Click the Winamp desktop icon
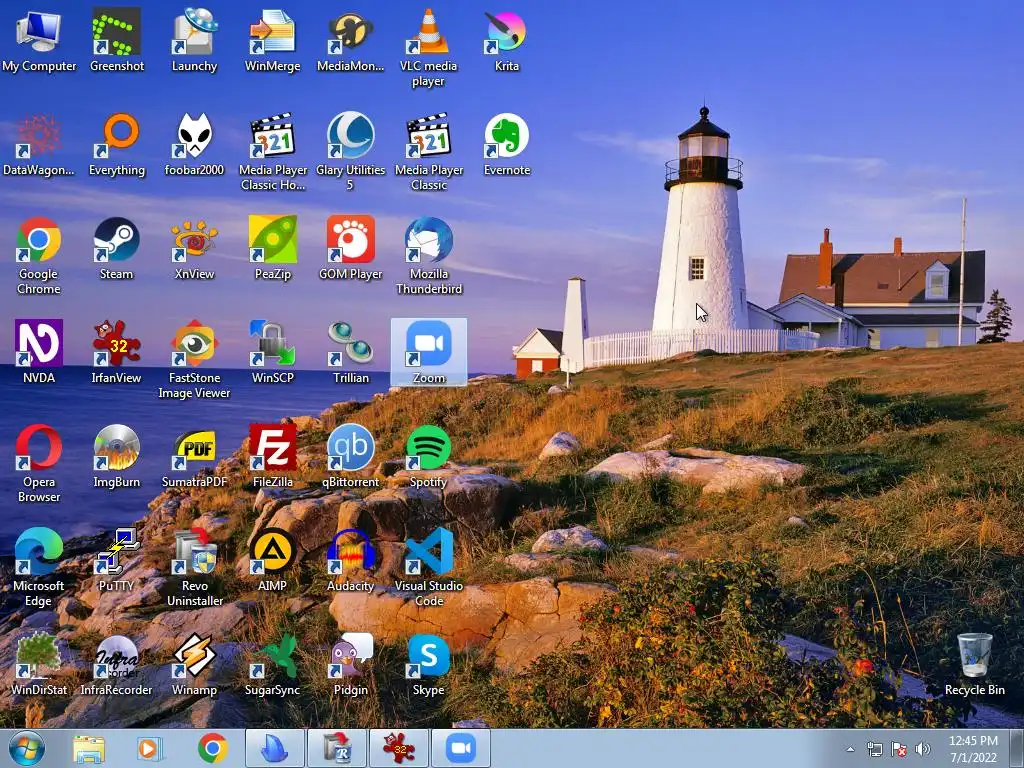Viewport: 1024px width, 768px height. point(194,664)
